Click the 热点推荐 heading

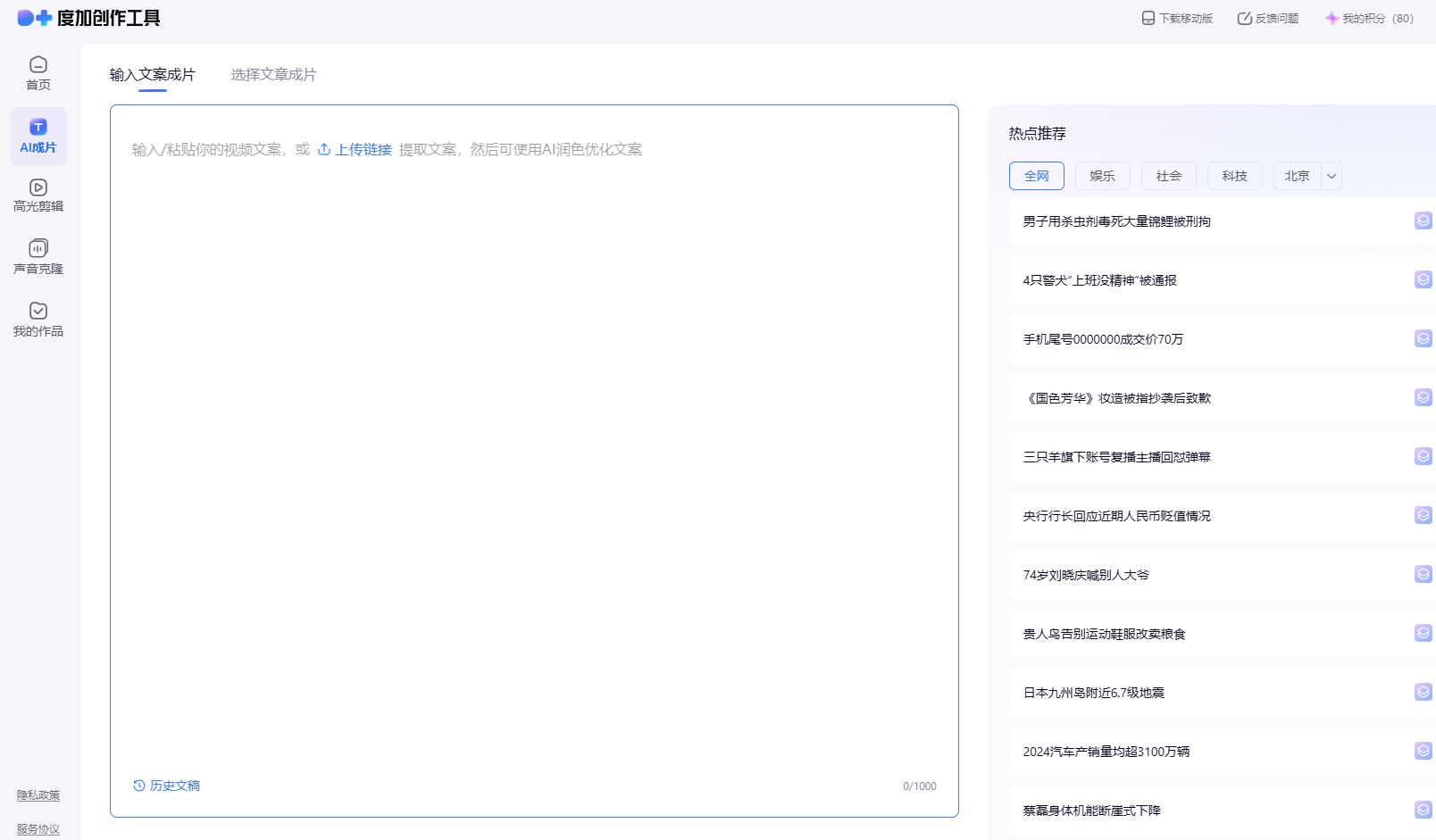[x=1038, y=134]
